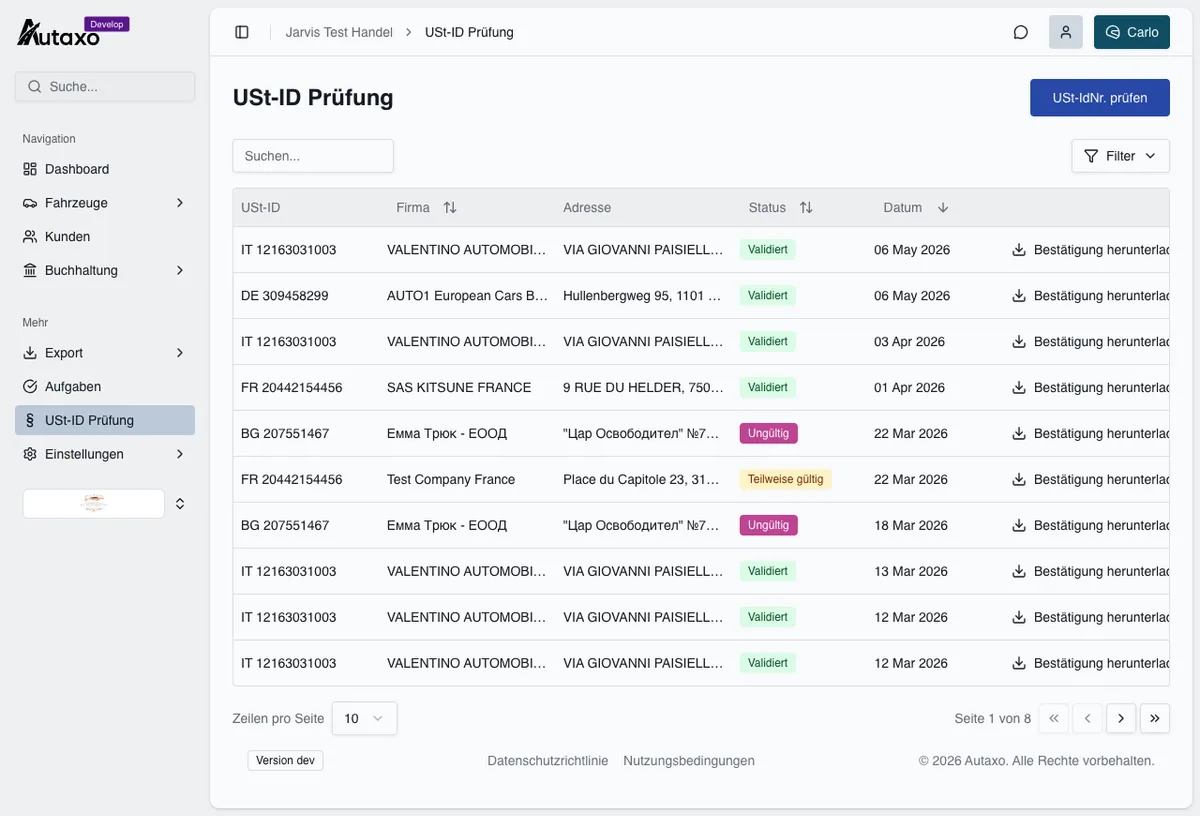Open the Filter dropdown
1200x816 pixels.
tap(1120, 156)
